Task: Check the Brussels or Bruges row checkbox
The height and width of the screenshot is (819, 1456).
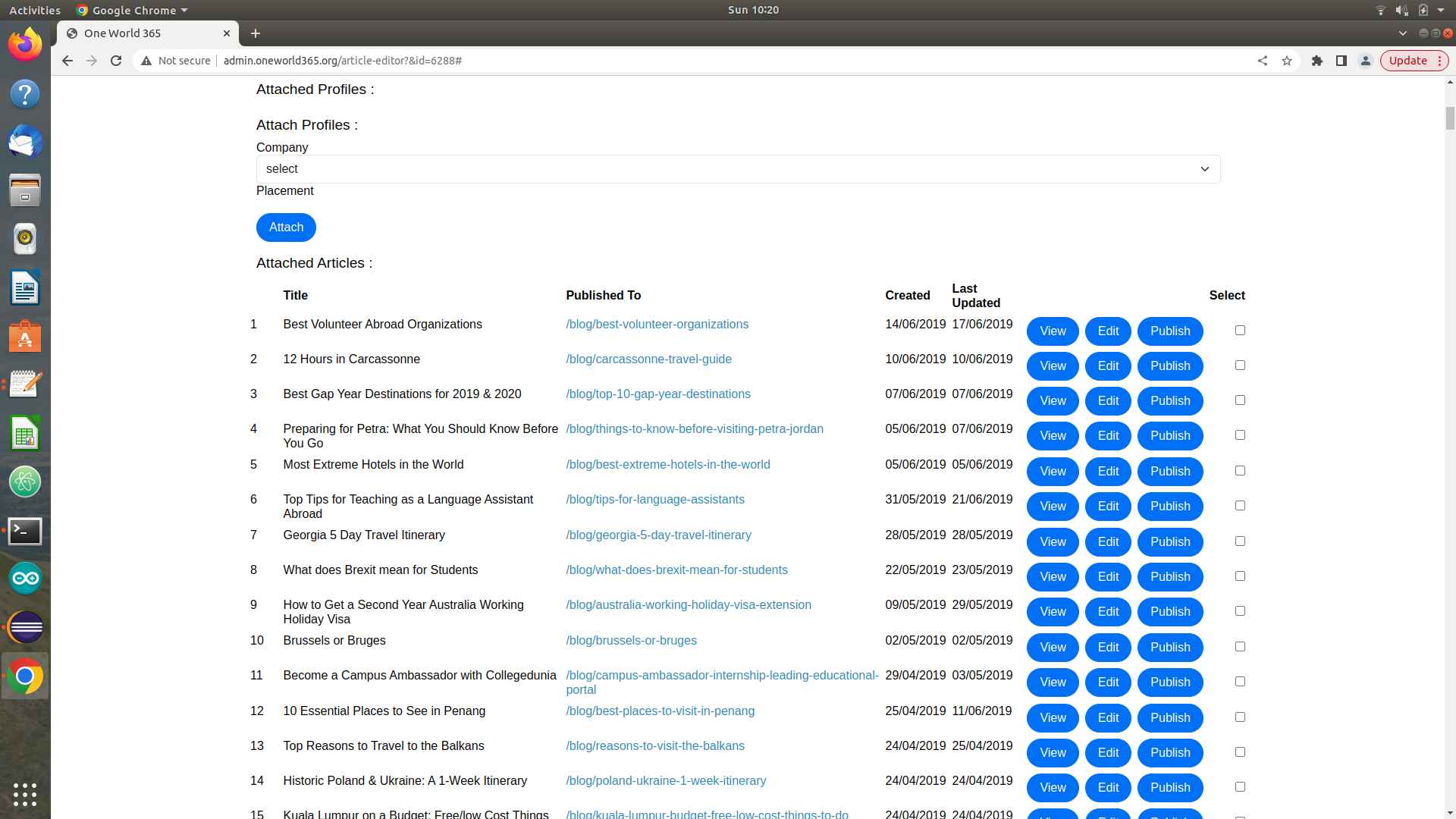Action: click(1240, 647)
